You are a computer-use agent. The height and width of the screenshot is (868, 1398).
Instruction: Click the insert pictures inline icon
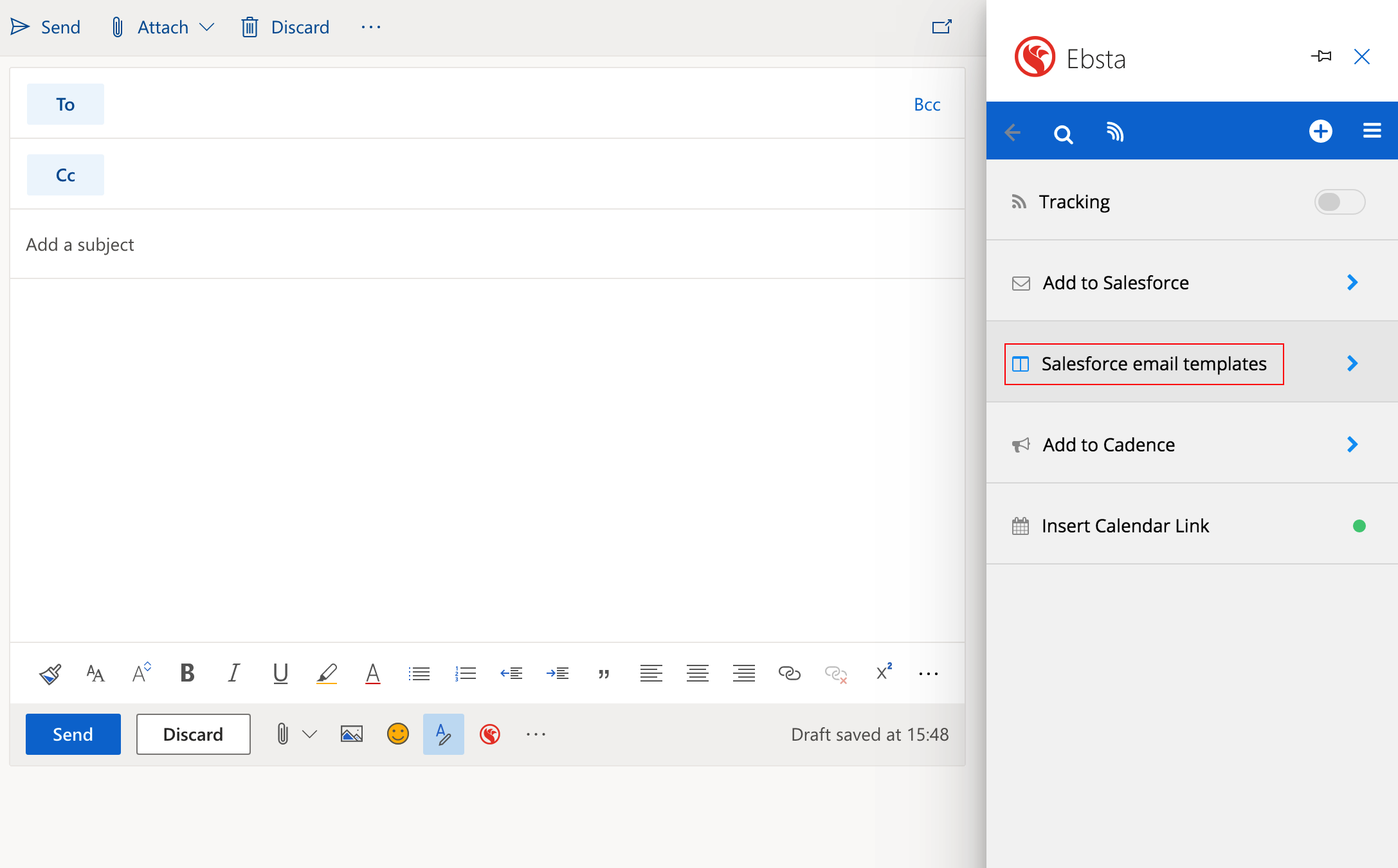tap(352, 734)
